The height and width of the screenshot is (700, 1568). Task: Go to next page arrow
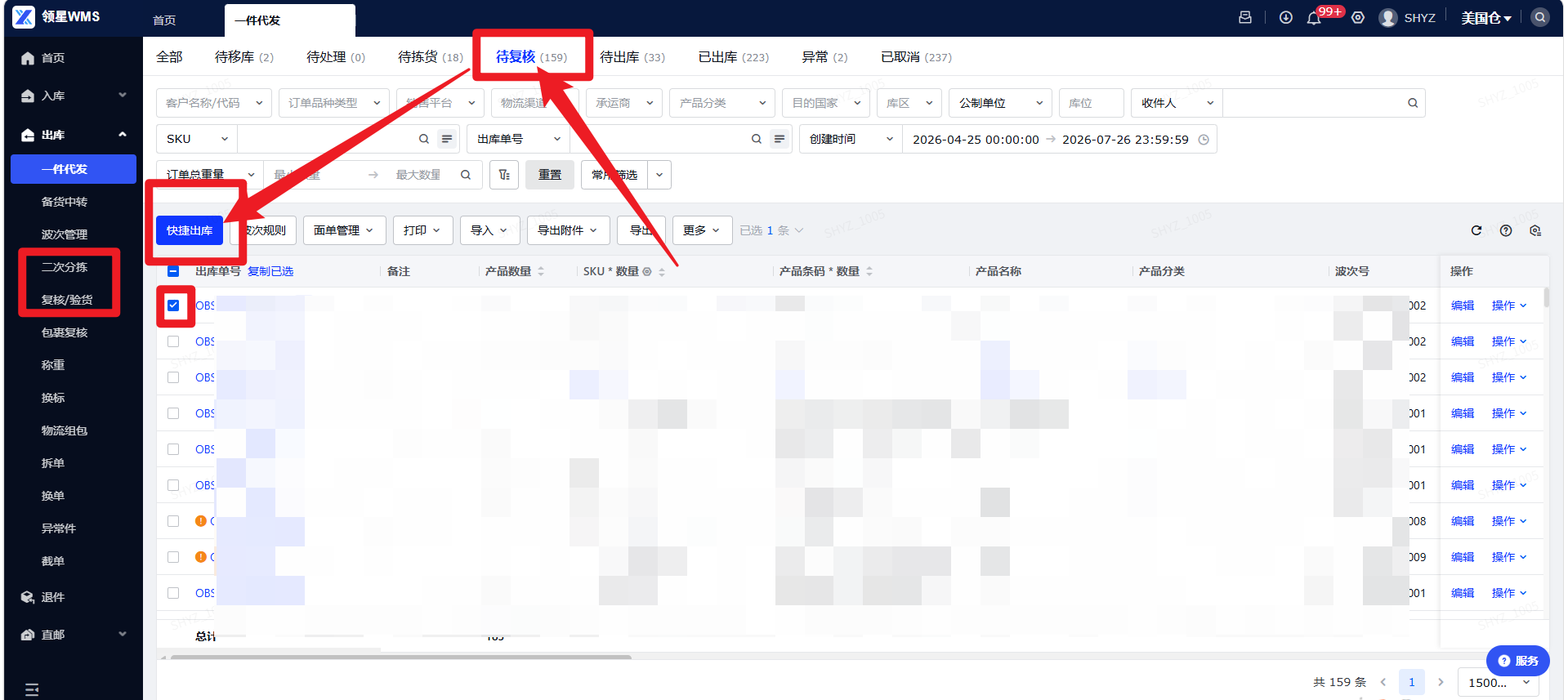point(1441,682)
